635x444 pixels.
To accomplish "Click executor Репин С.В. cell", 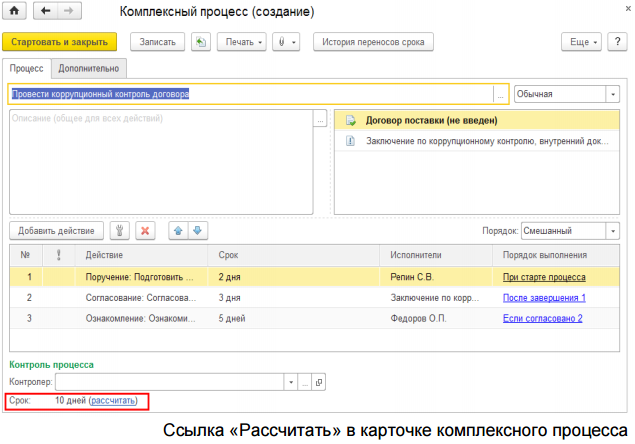I will [x=436, y=277].
